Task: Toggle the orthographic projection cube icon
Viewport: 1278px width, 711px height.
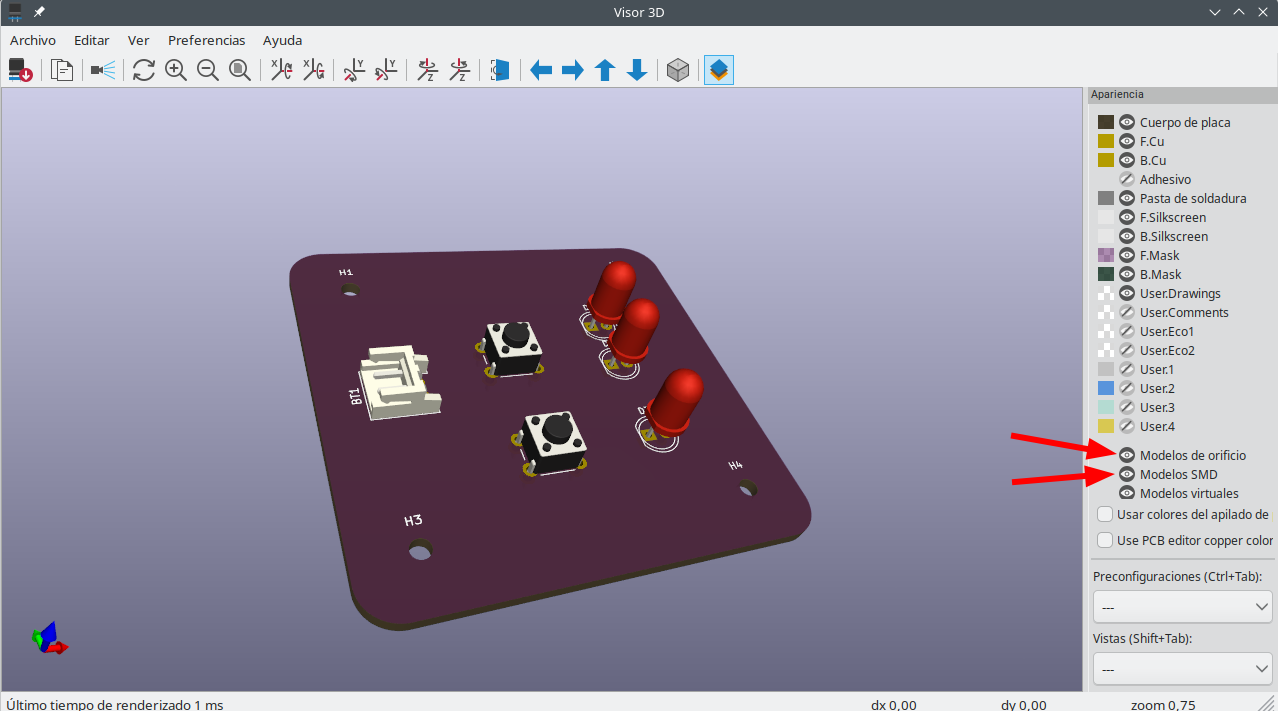Action: (x=678, y=70)
